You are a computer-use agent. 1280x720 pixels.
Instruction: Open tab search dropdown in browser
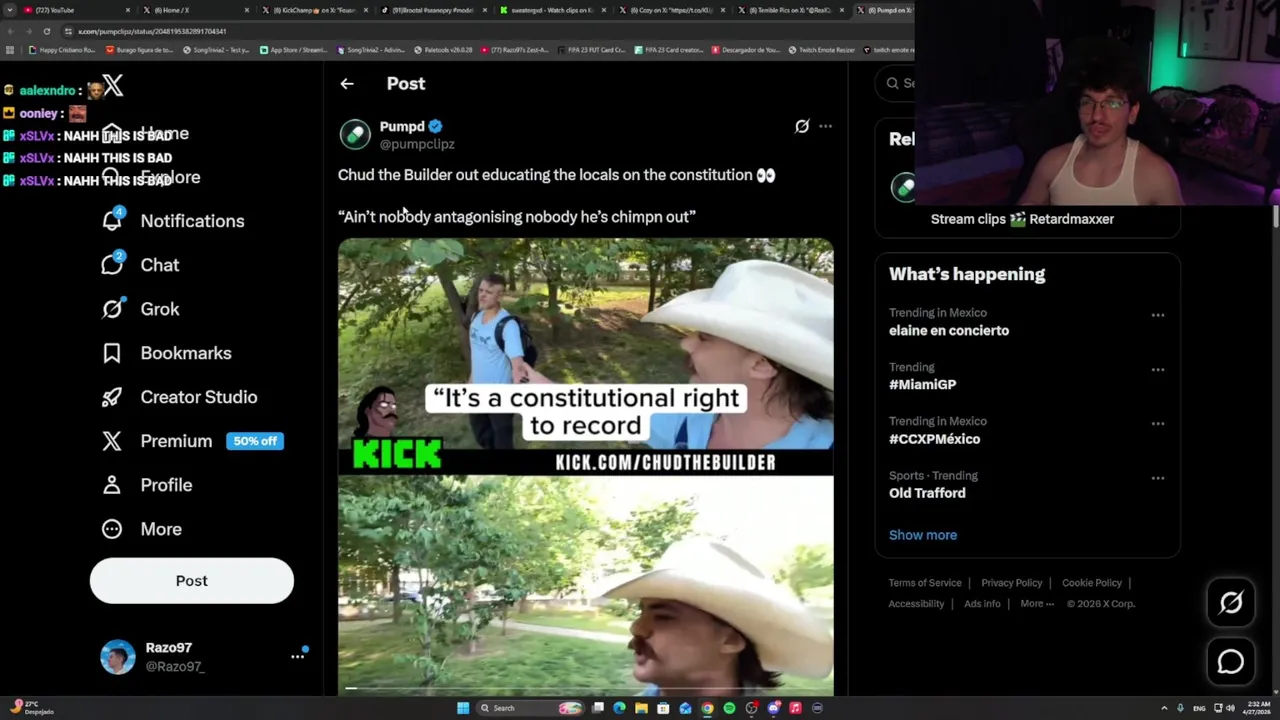(10, 10)
